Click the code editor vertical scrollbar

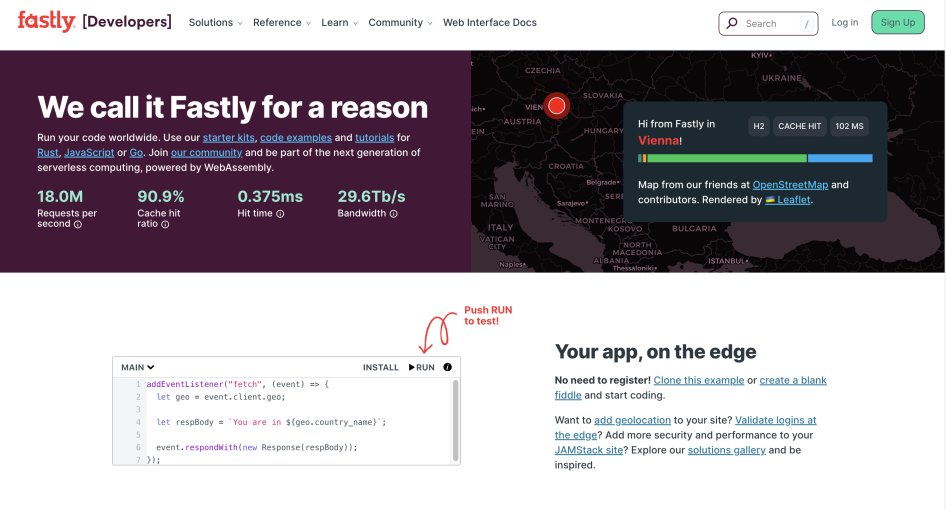pyautogui.click(x=456, y=421)
